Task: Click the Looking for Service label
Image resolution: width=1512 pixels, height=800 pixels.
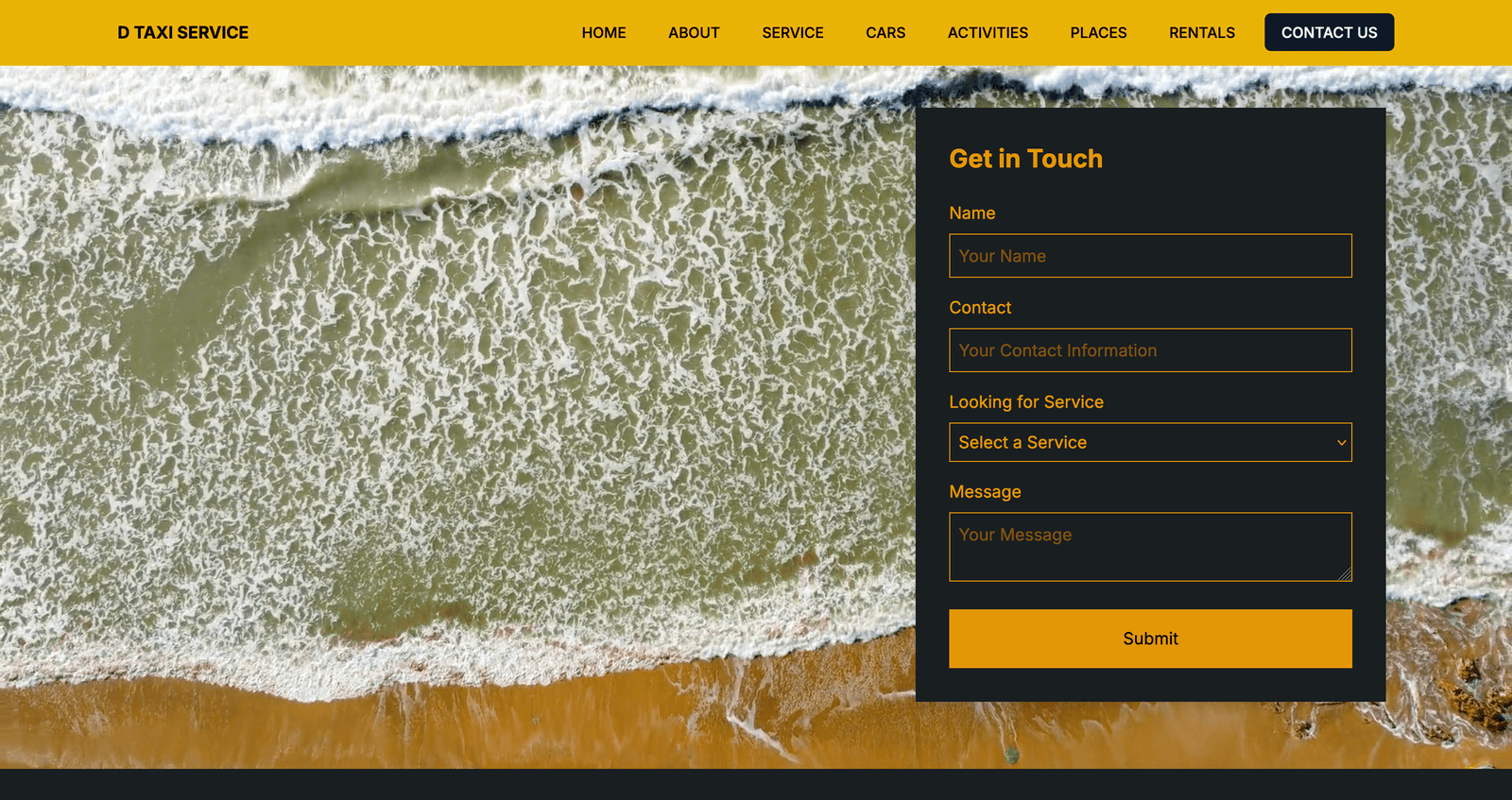Action: [x=1025, y=402]
